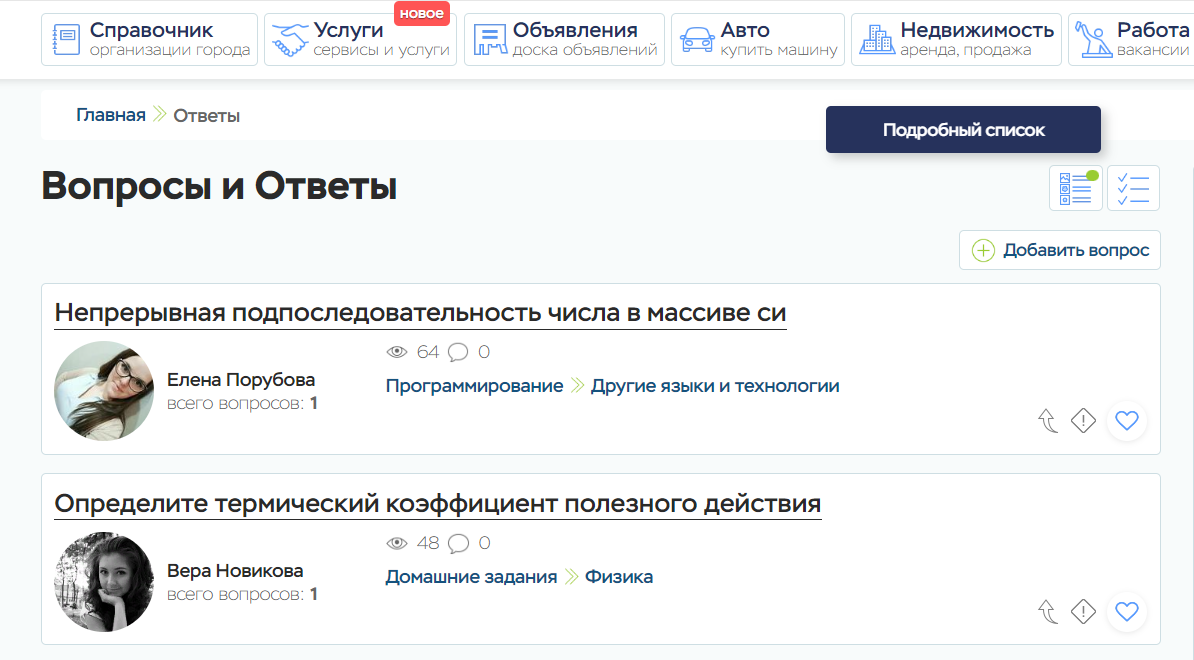This screenshot has width=1194, height=660.
Task: Click share arrow icon on first question
Action: 1048,421
